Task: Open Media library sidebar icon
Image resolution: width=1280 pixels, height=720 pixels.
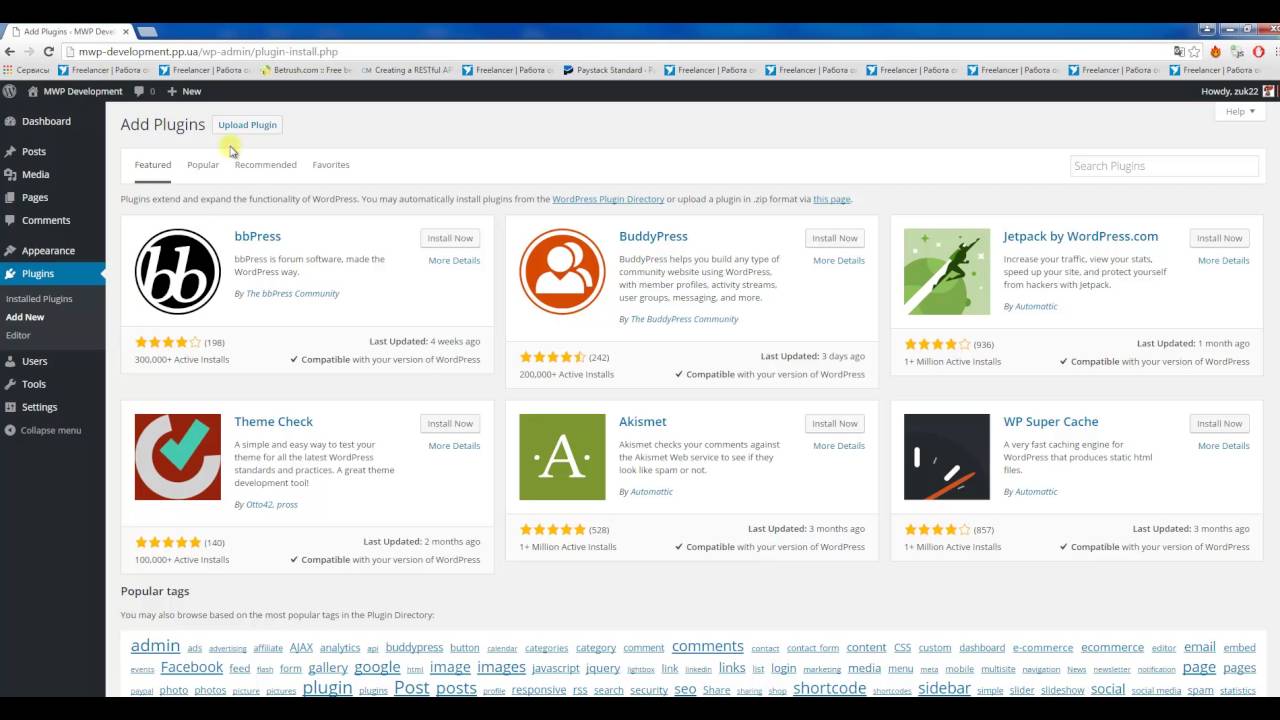Action: point(10,175)
